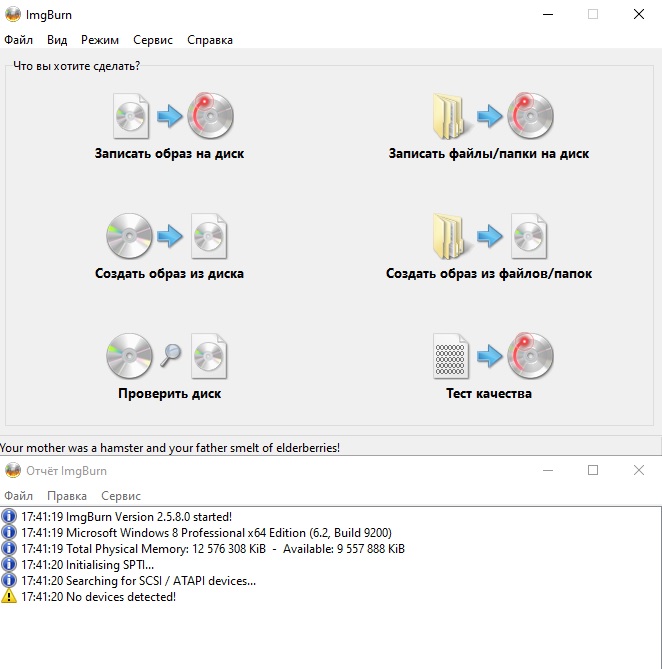The image size is (662, 669).
Task: Close the main ImgBurn window
Action: [639, 15]
